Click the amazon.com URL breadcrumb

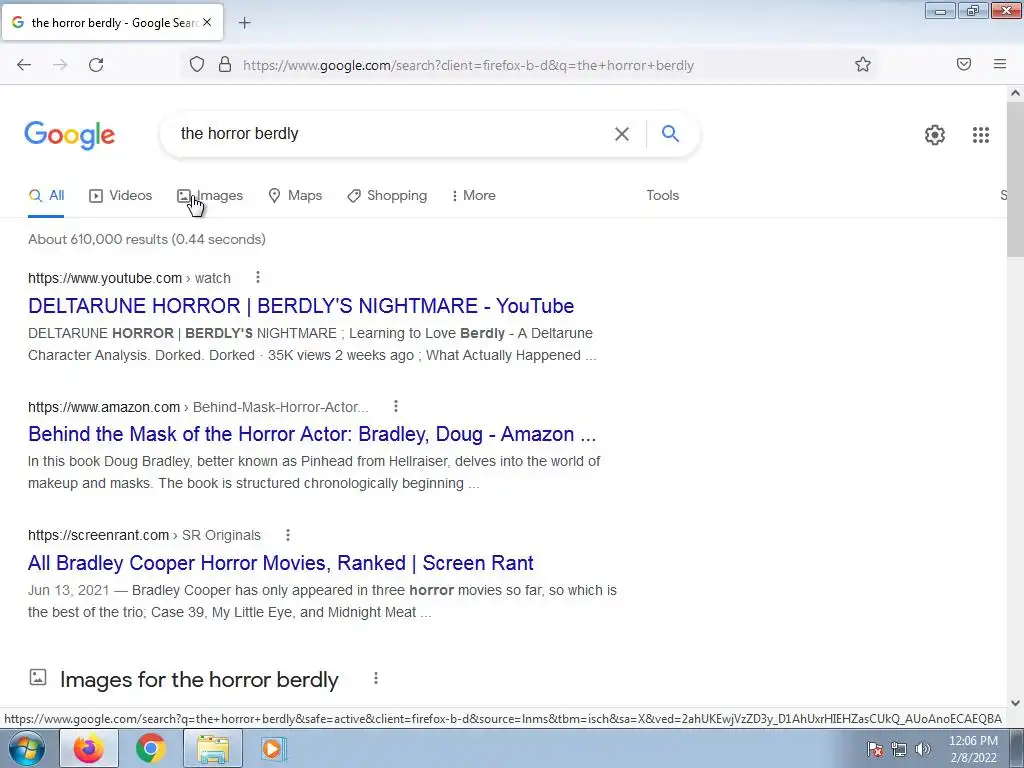pos(198,407)
